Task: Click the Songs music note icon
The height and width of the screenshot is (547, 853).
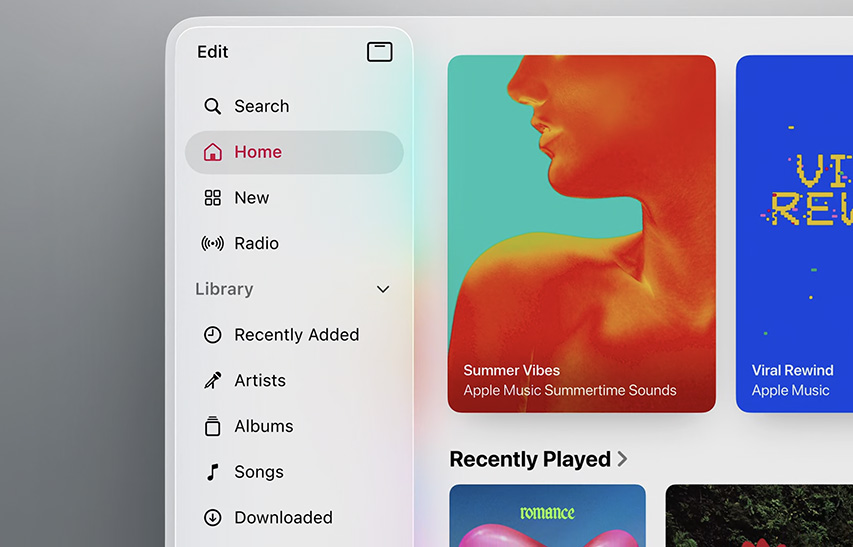Action: (x=212, y=472)
